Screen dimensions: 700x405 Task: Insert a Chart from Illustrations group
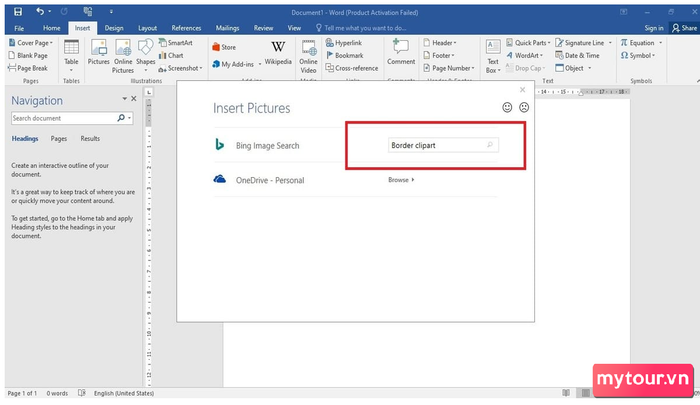(x=171, y=55)
